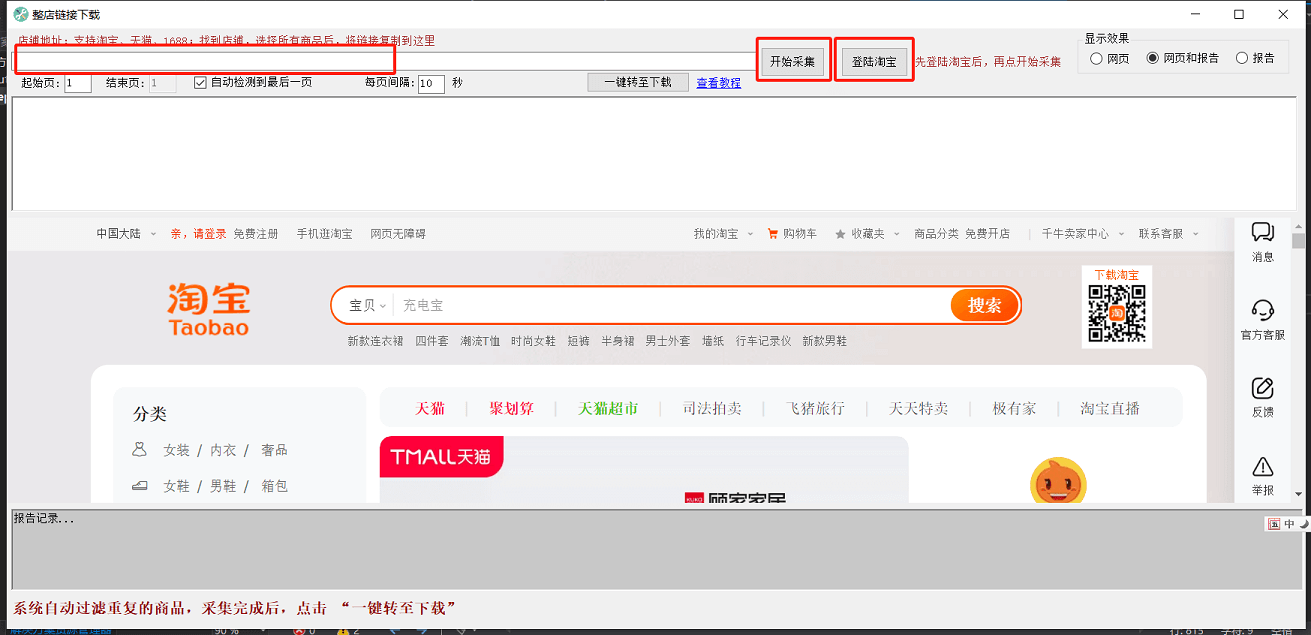The width and height of the screenshot is (1311, 635).
Task: Open the 箱包 category
Action: pyautogui.click(x=274, y=486)
